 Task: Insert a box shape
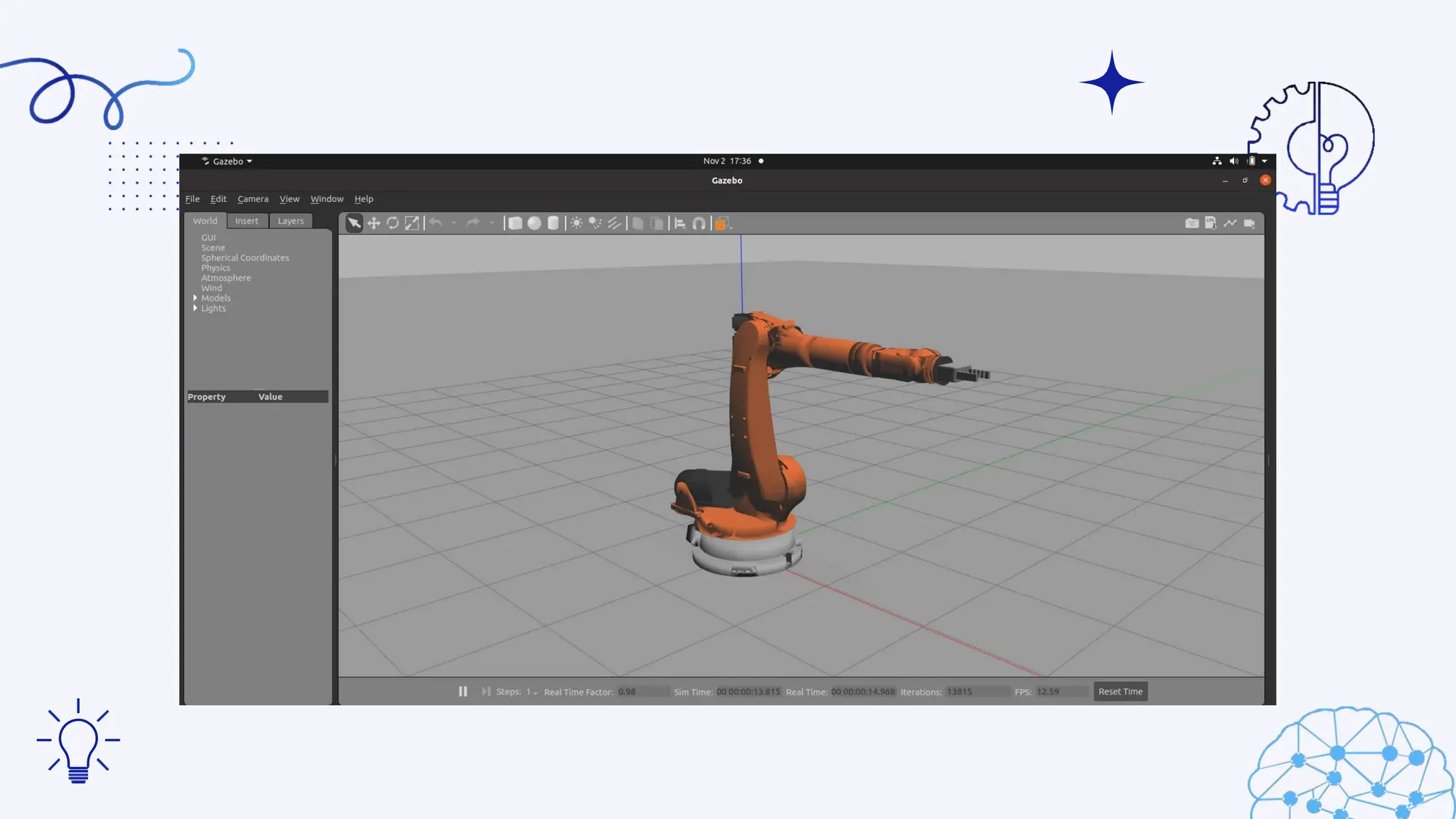point(515,223)
